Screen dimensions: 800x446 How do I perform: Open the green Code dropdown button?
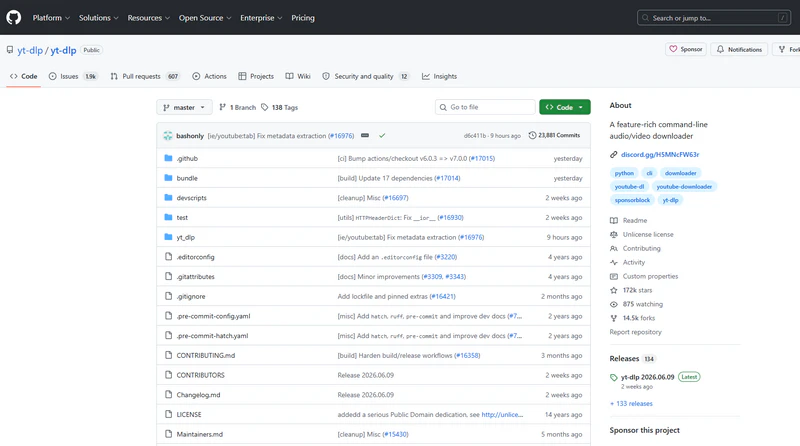click(x=565, y=107)
